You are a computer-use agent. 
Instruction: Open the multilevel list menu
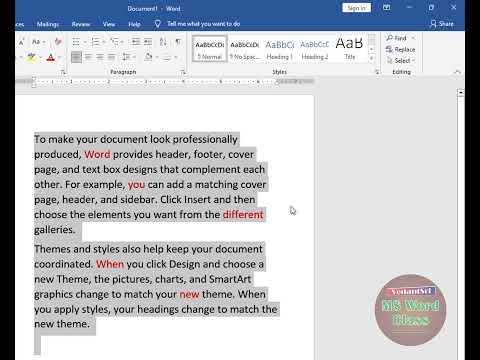coord(116,42)
